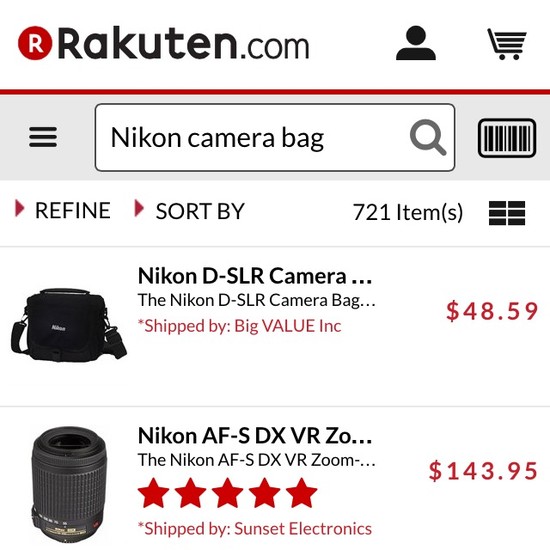
Task: Click the five-star rating on the lens
Action: click(228, 493)
